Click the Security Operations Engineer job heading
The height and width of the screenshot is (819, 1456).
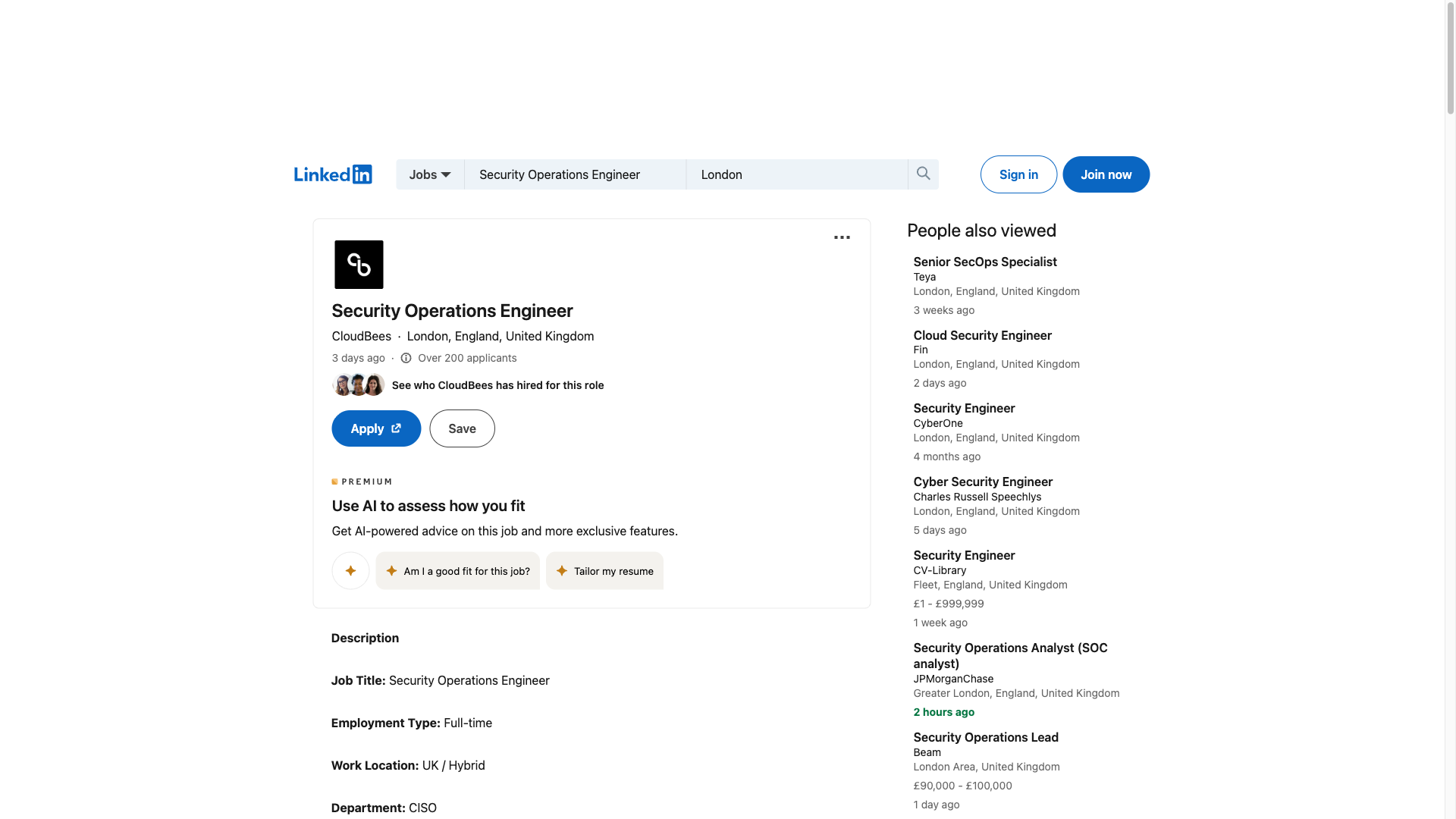pyautogui.click(x=452, y=311)
